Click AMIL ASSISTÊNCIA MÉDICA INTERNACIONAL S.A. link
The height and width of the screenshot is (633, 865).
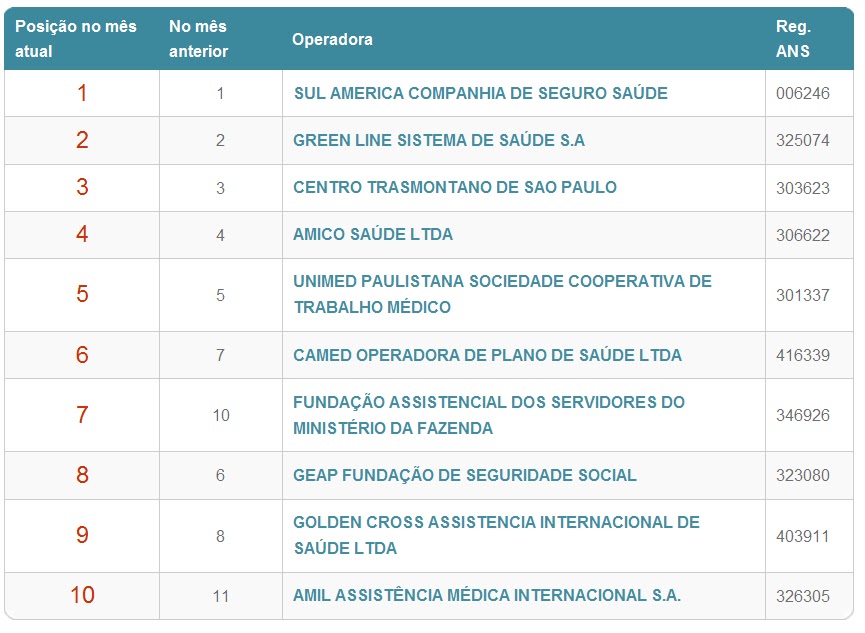pyautogui.click(x=487, y=595)
